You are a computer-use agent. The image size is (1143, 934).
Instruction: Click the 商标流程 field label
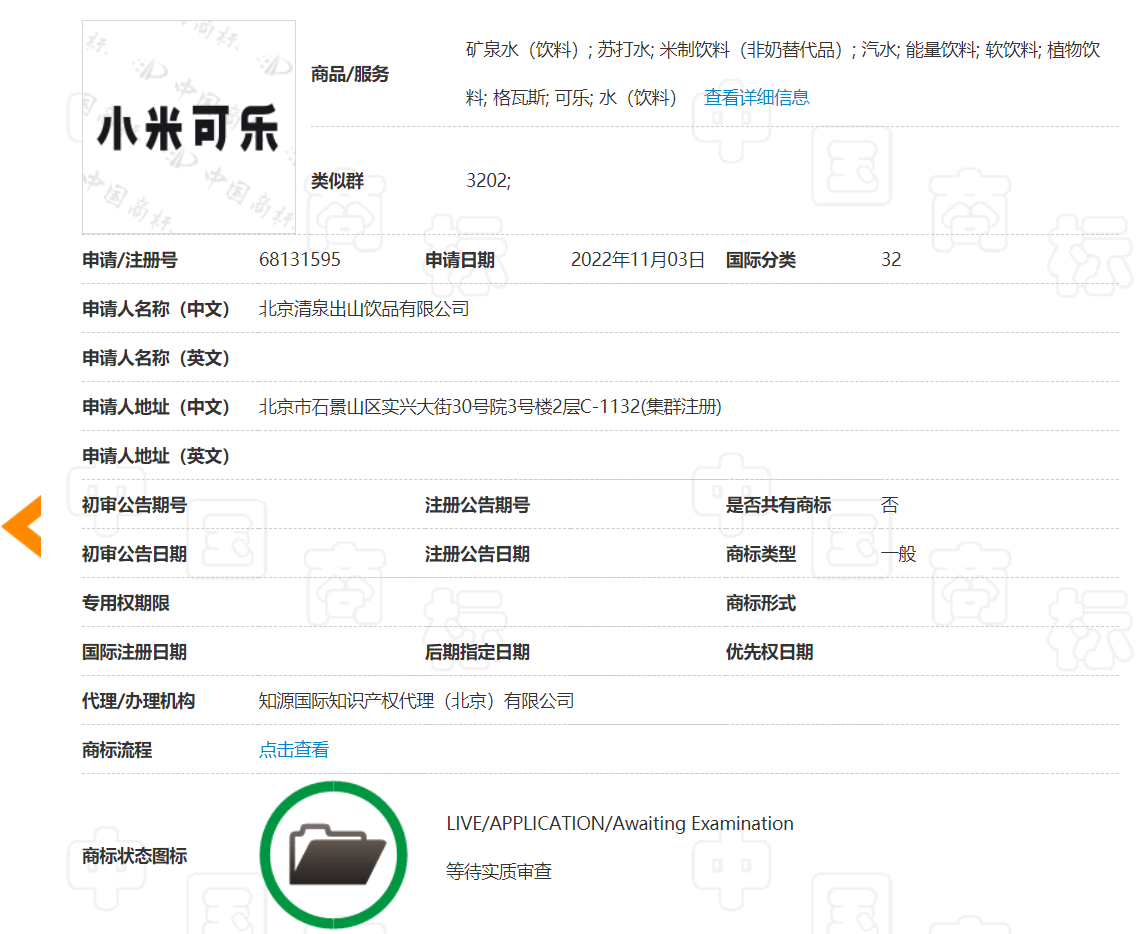(x=117, y=750)
